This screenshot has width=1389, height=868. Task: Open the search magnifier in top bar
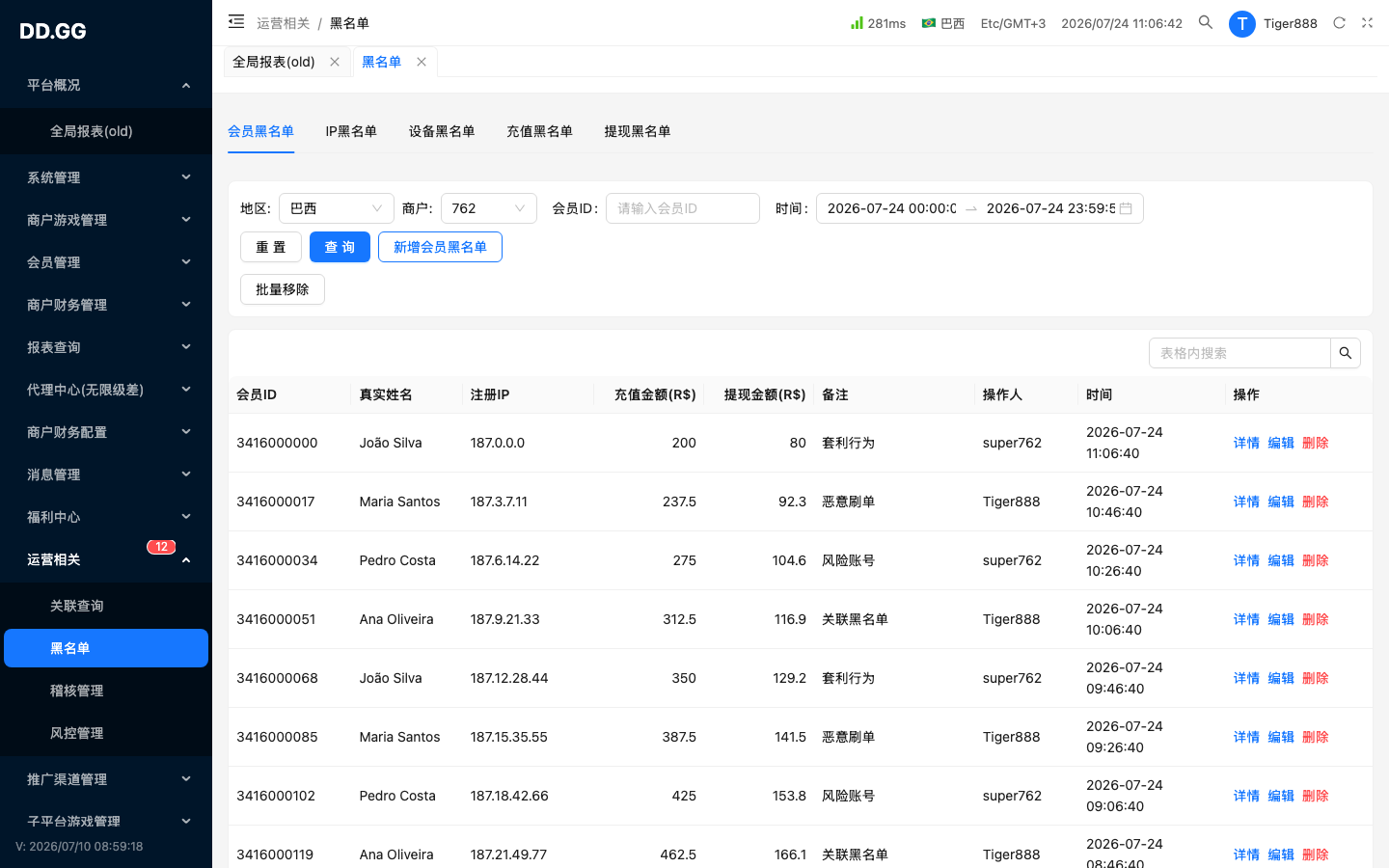(x=1206, y=22)
